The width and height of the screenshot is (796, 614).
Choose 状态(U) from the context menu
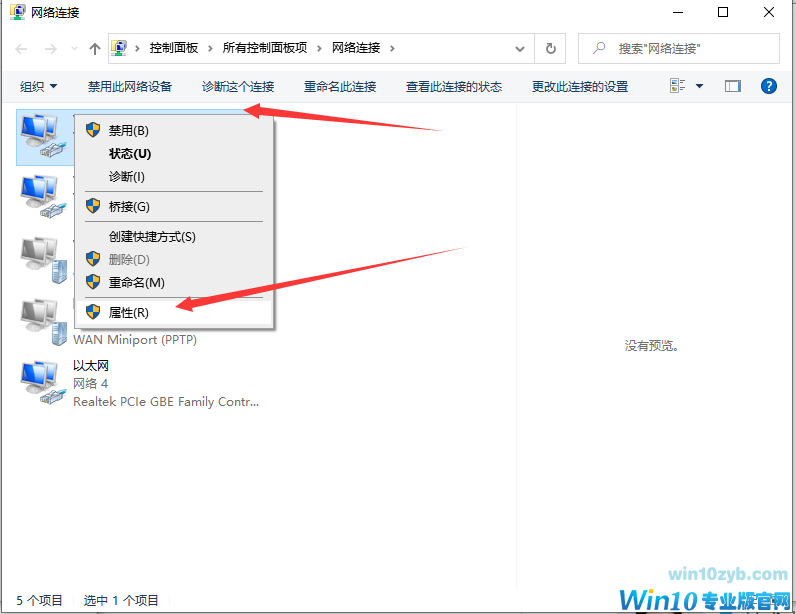[174, 153]
